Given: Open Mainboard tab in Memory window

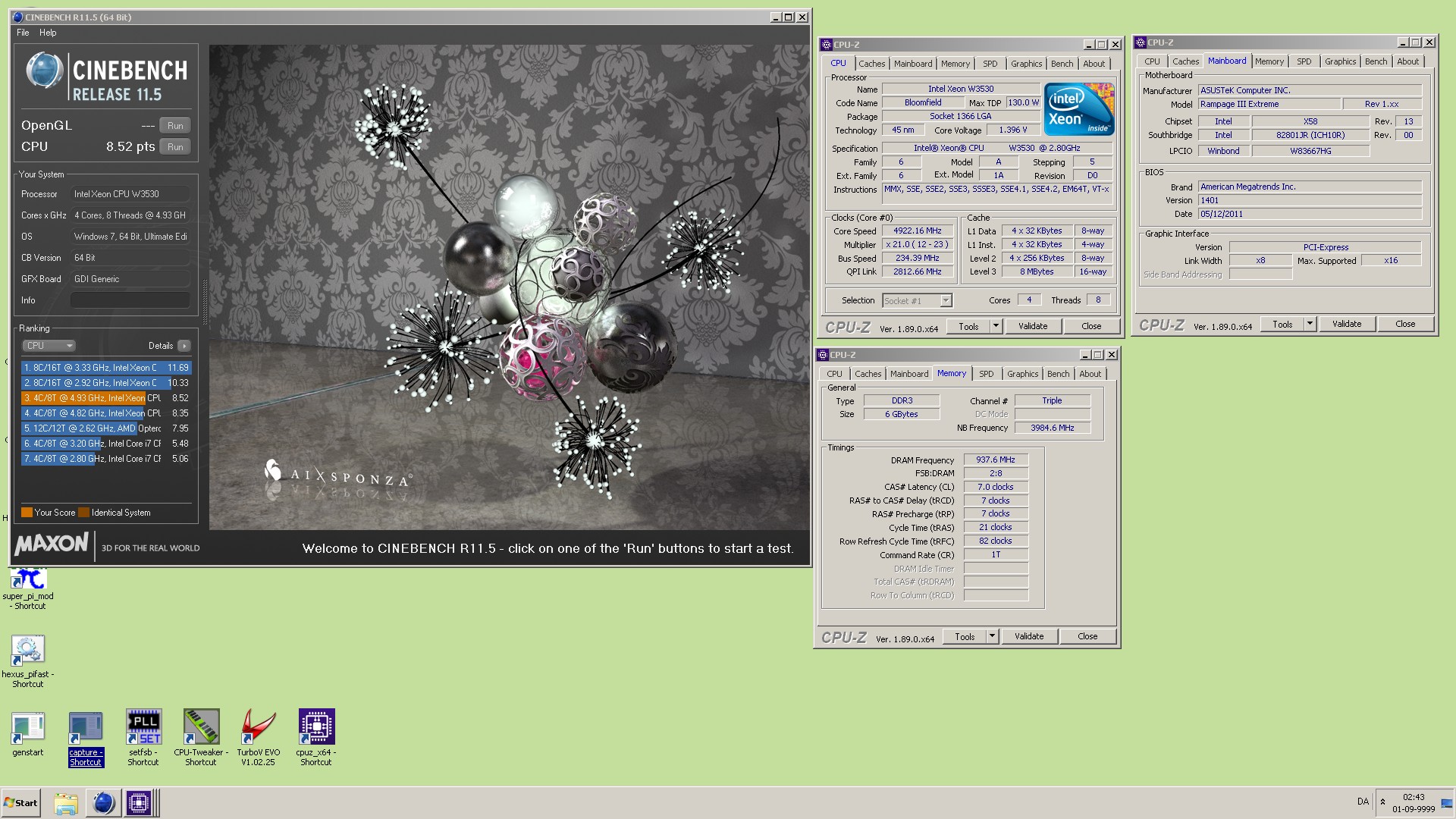Looking at the screenshot, I should pyautogui.click(x=908, y=374).
